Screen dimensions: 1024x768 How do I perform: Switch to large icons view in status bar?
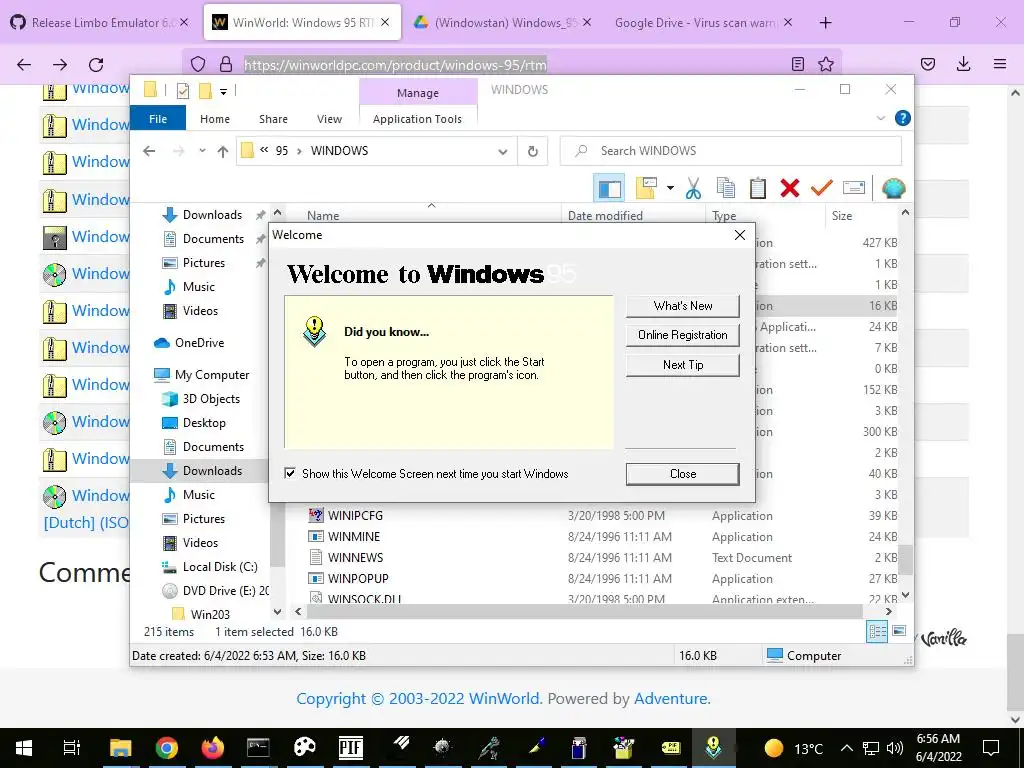[899, 631]
